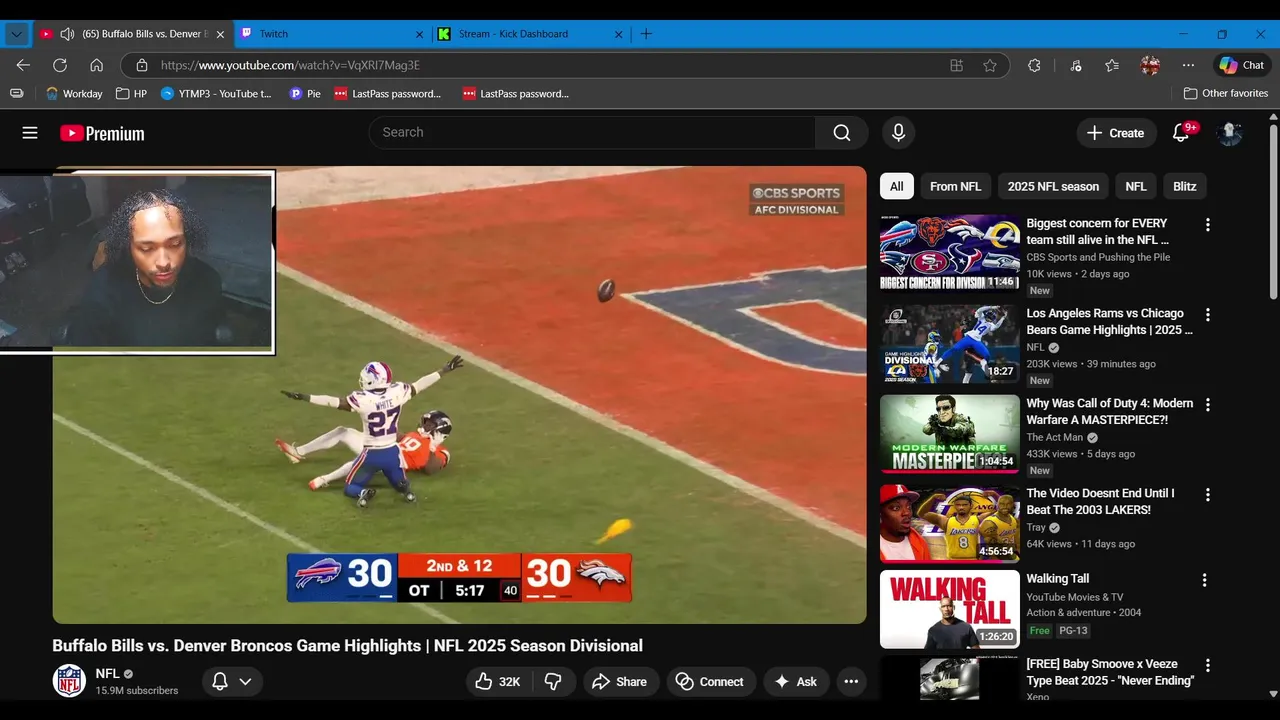Click the YouTube Search field

[592, 132]
